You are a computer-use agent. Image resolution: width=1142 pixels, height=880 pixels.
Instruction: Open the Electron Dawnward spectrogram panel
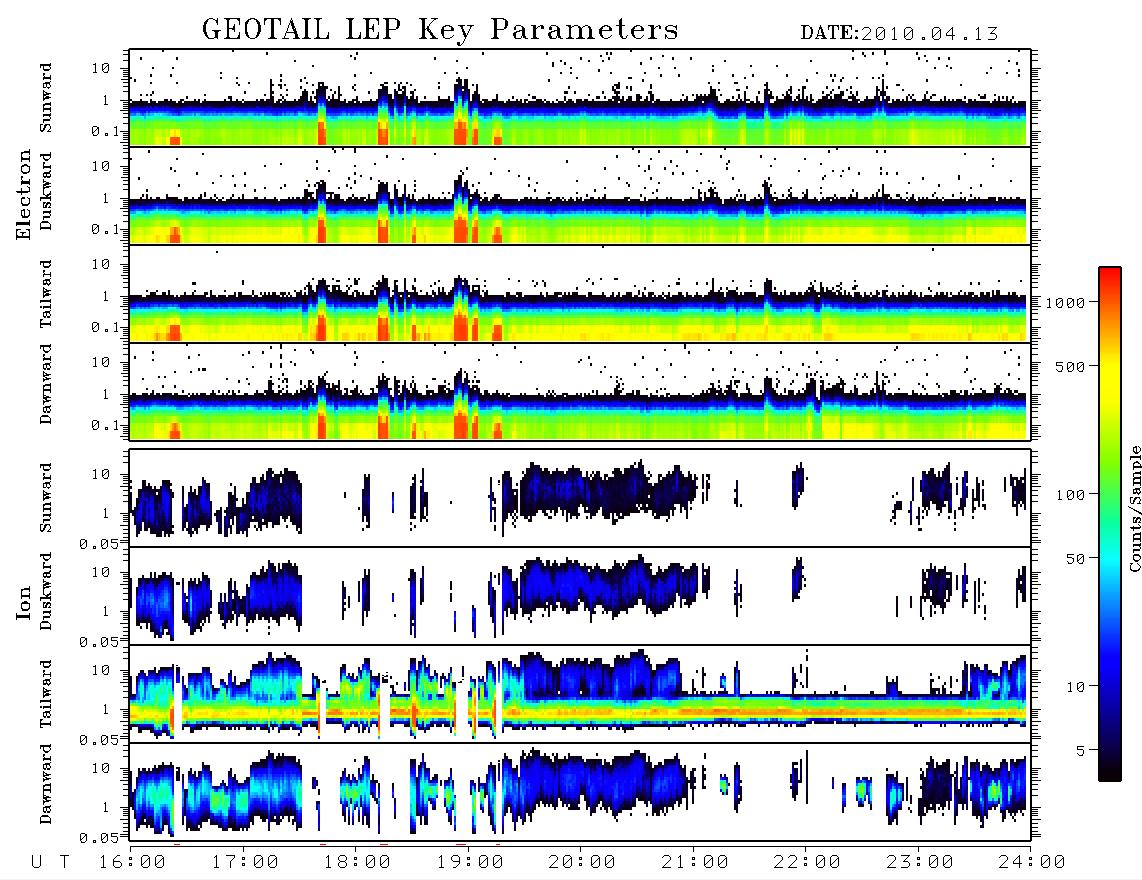[580, 391]
